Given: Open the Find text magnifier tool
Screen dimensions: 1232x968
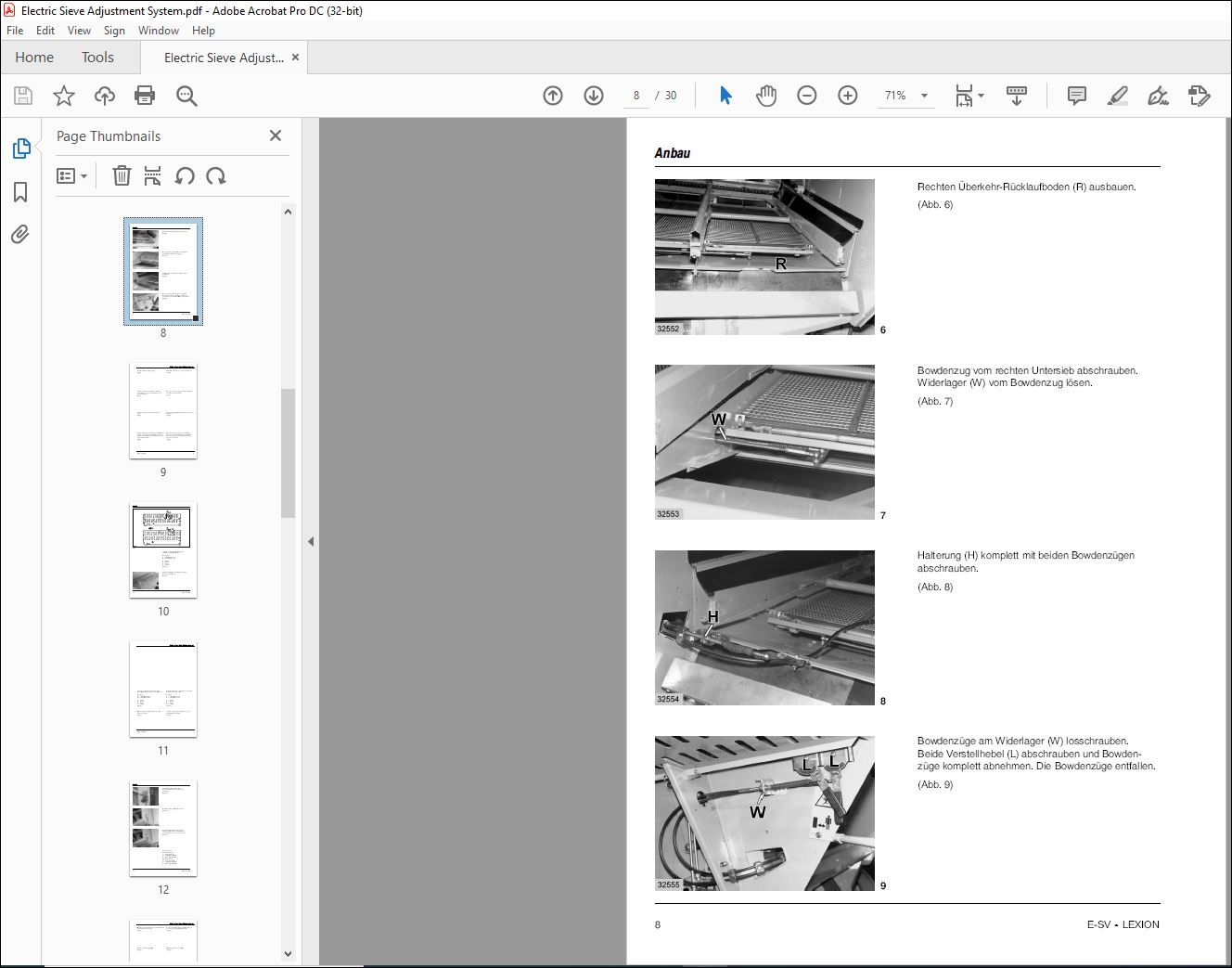Looking at the screenshot, I should point(186,96).
